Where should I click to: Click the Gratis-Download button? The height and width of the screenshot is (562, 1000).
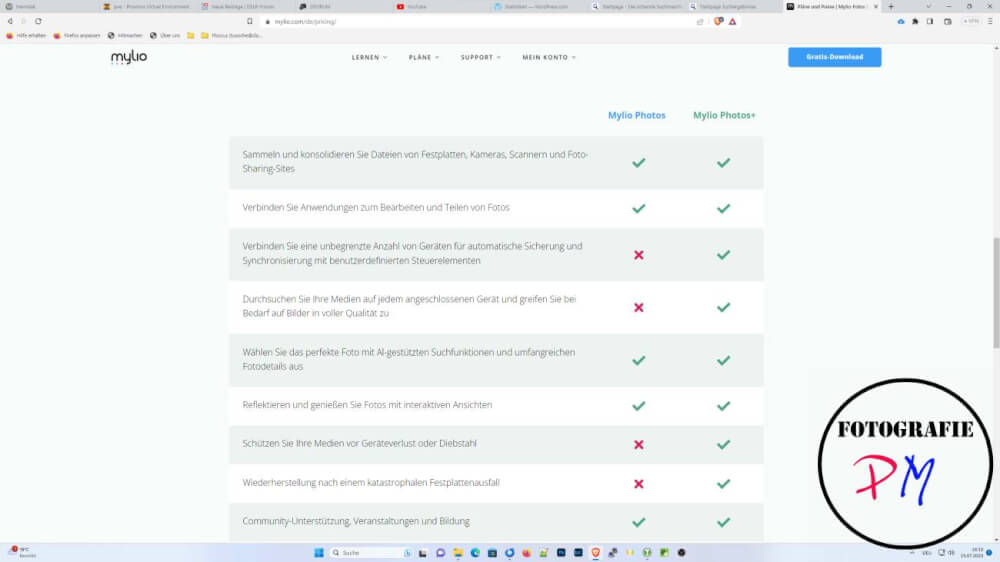tap(834, 57)
